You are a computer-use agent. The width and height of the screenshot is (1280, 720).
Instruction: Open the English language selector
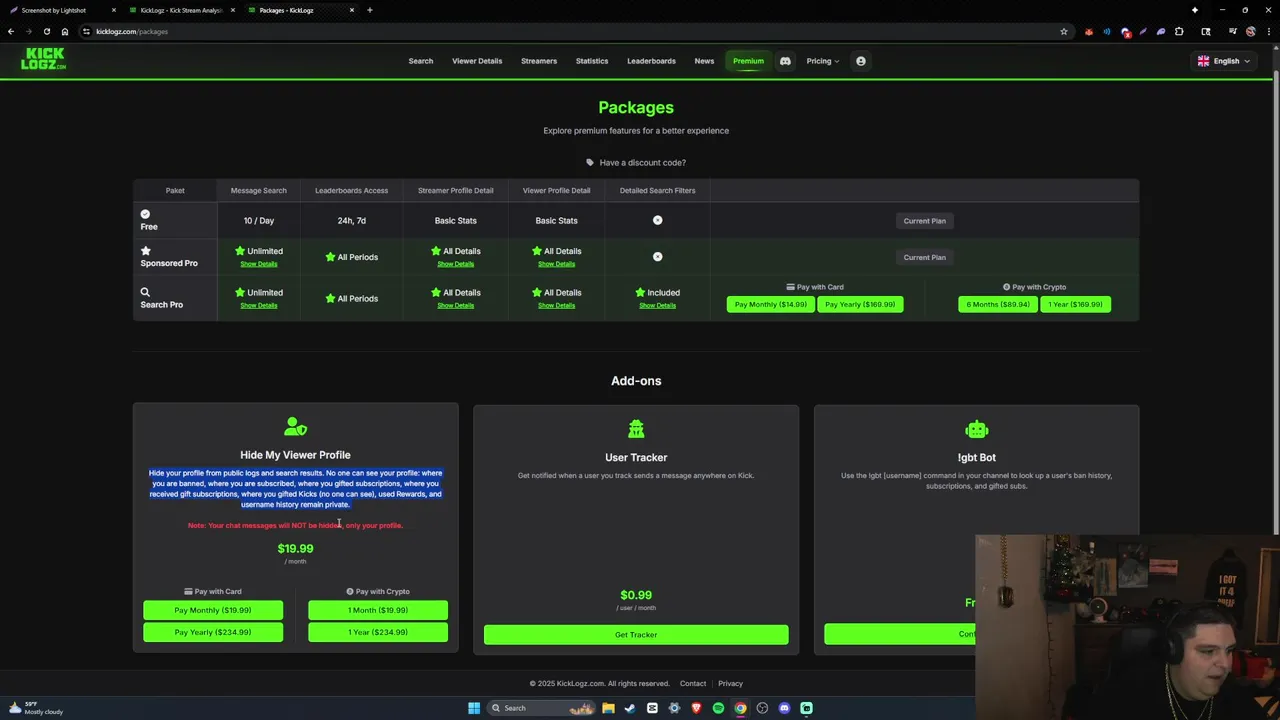point(1224,61)
